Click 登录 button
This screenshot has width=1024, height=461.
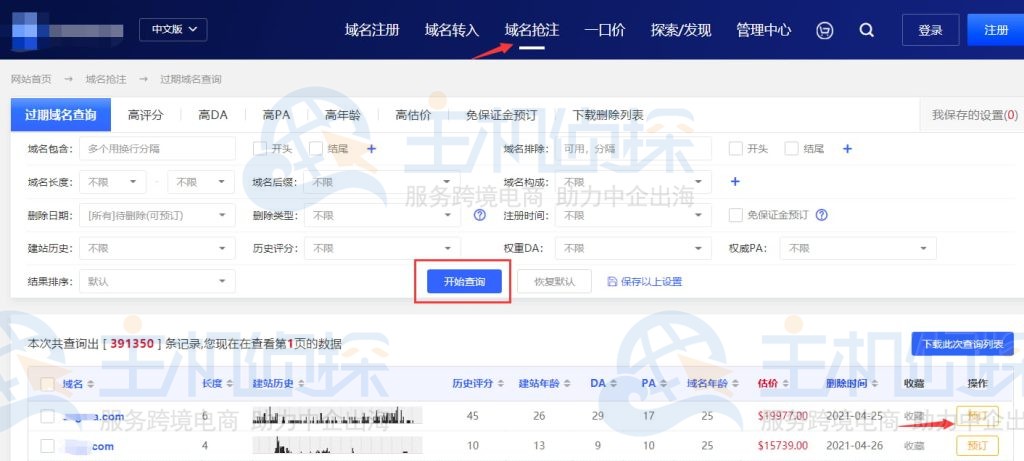[931, 30]
